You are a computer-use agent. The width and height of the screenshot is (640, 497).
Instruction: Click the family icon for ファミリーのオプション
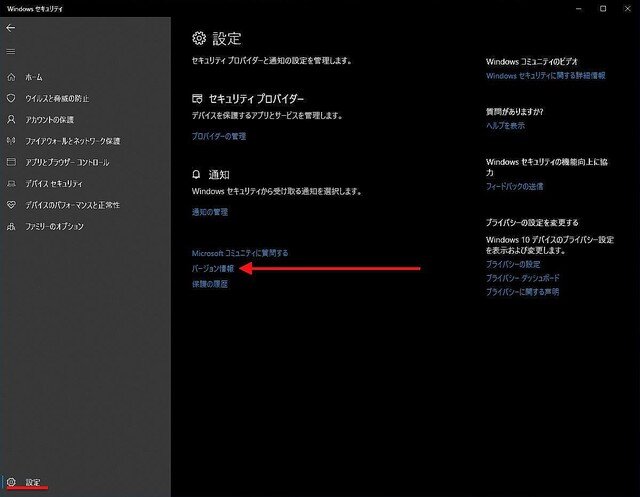pos(11,226)
